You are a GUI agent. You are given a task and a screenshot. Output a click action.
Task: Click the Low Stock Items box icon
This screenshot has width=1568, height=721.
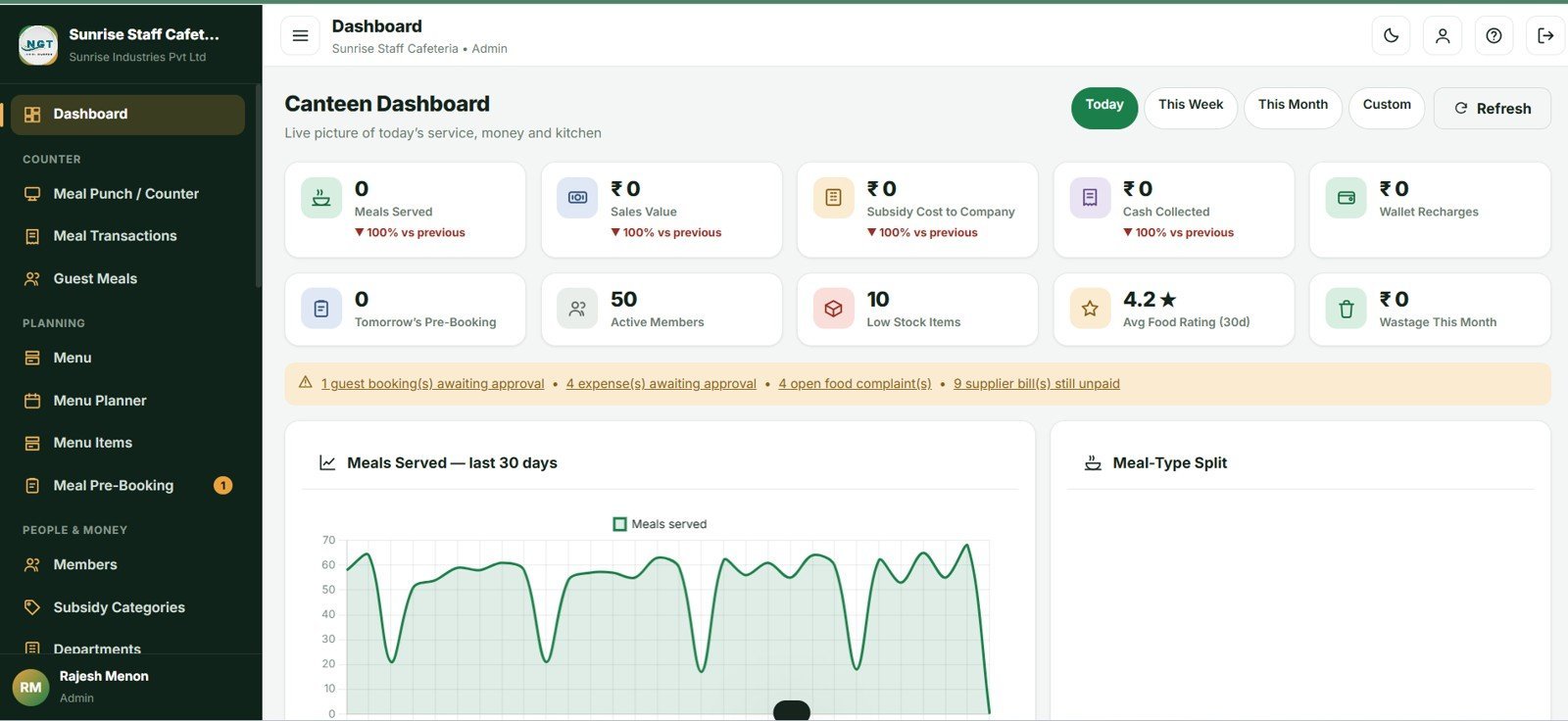point(833,309)
